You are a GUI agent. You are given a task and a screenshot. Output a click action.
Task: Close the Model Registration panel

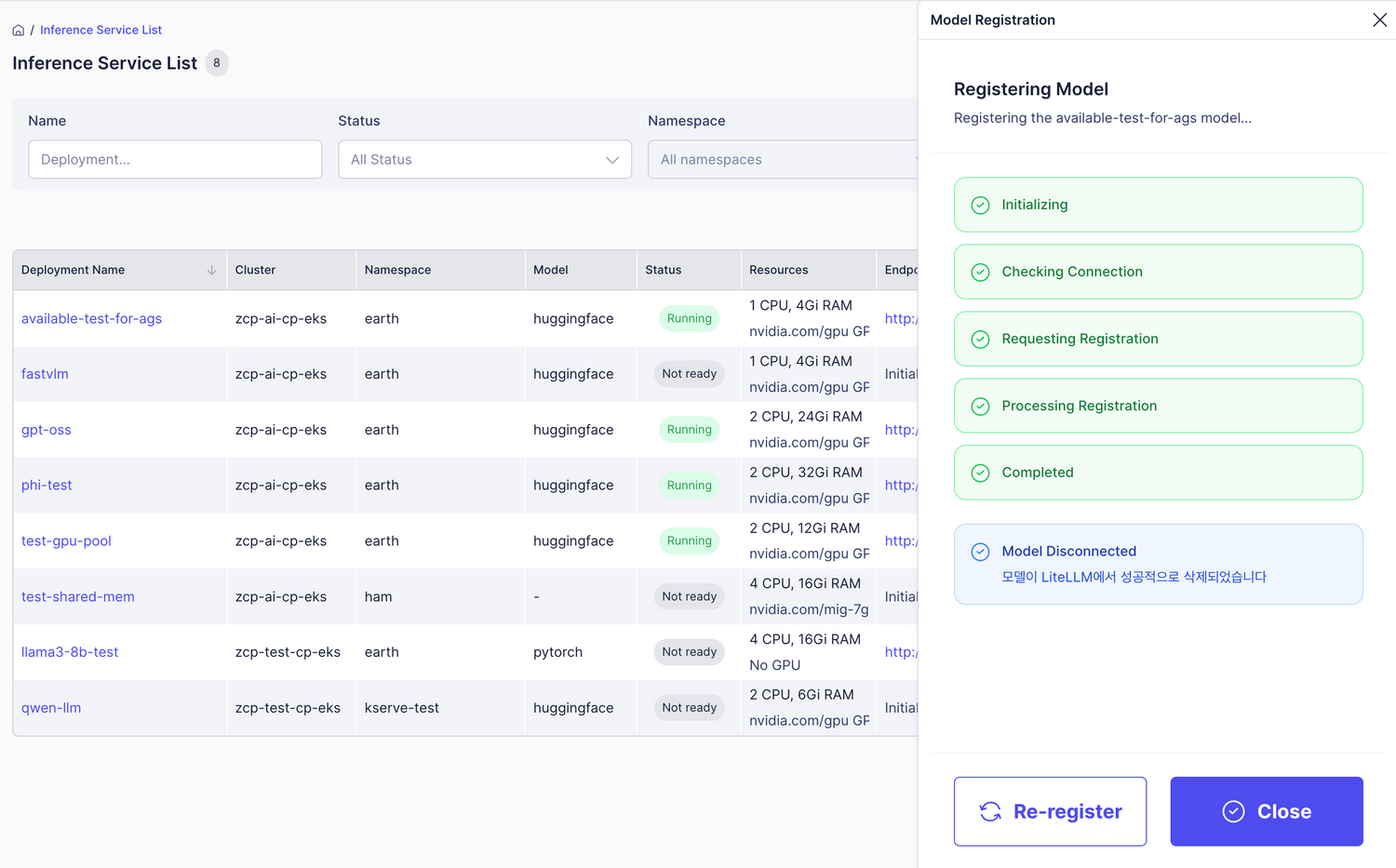tap(1379, 20)
